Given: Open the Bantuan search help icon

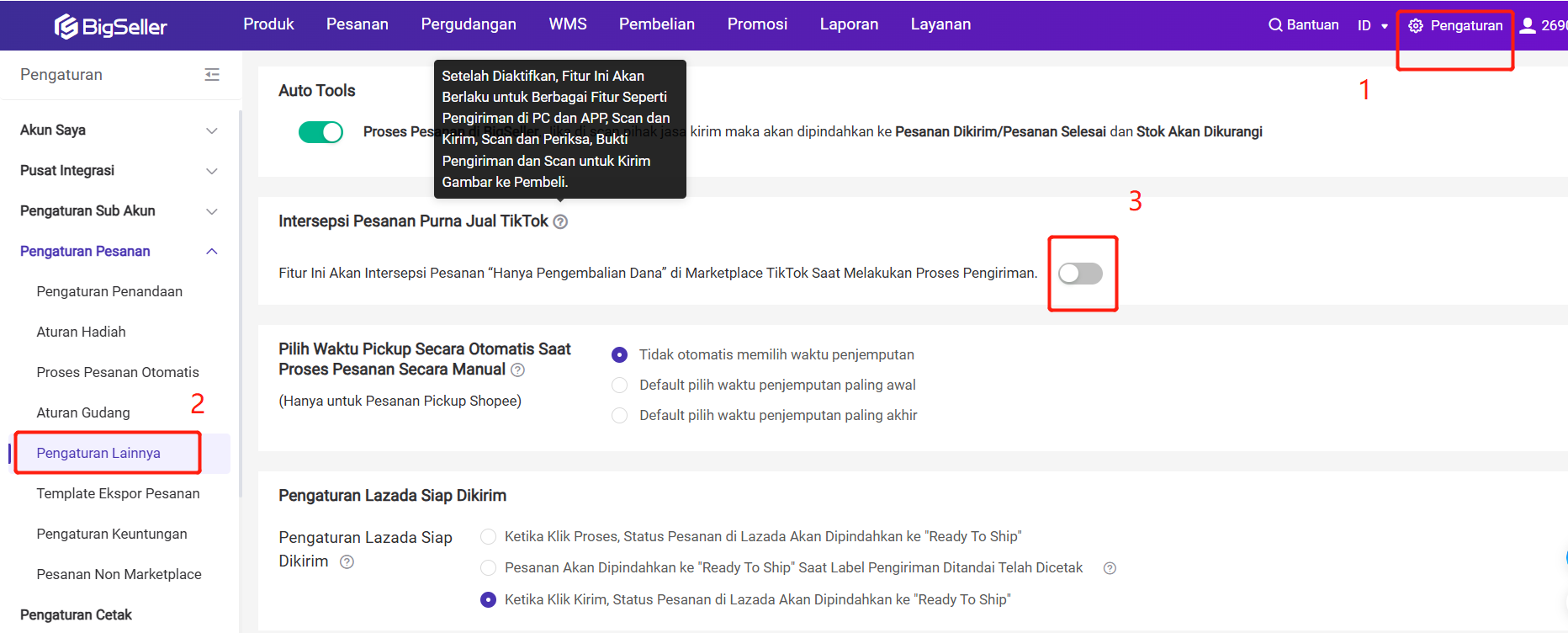Looking at the screenshot, I should [x=1275, y=25].
